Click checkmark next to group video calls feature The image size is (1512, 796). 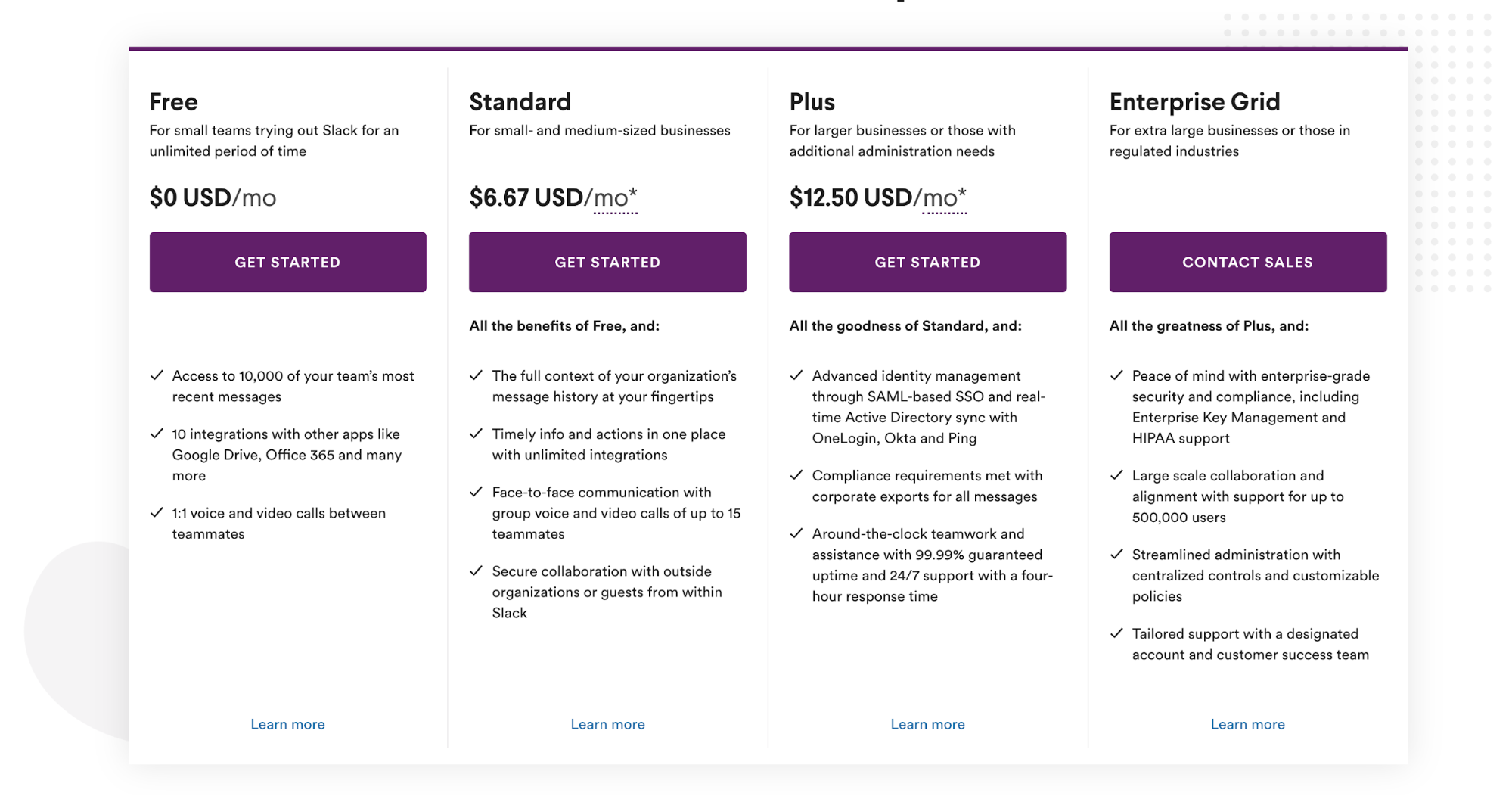(477, 492)
